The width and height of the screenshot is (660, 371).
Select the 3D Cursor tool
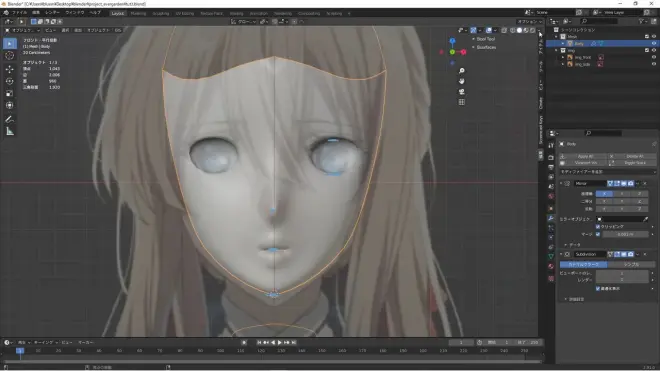coord(10,56)
